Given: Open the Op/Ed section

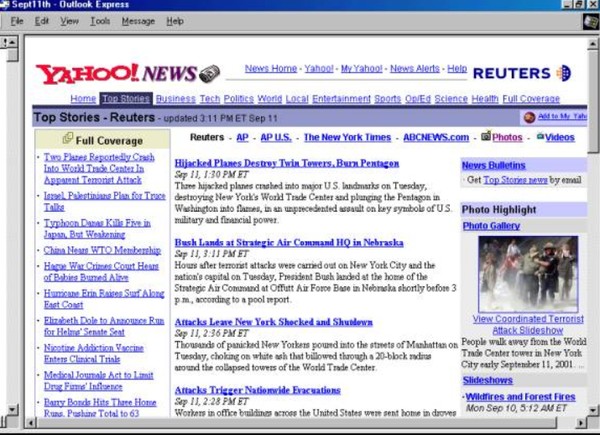Looking at the screenshot, I should pos(418,99).
